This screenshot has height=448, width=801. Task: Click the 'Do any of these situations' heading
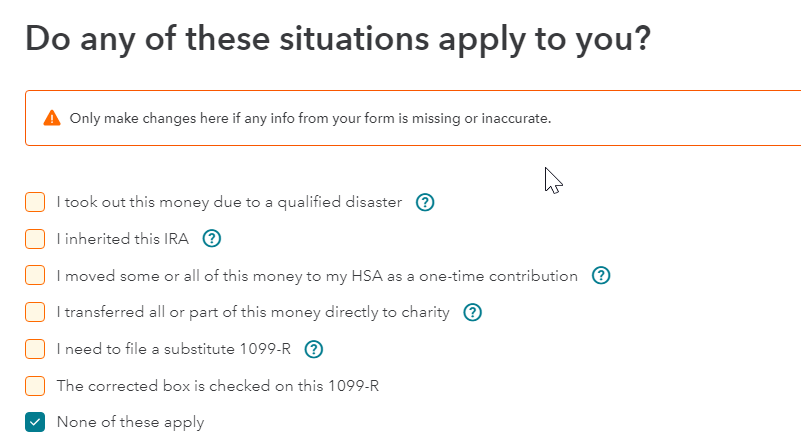point(338,39)
